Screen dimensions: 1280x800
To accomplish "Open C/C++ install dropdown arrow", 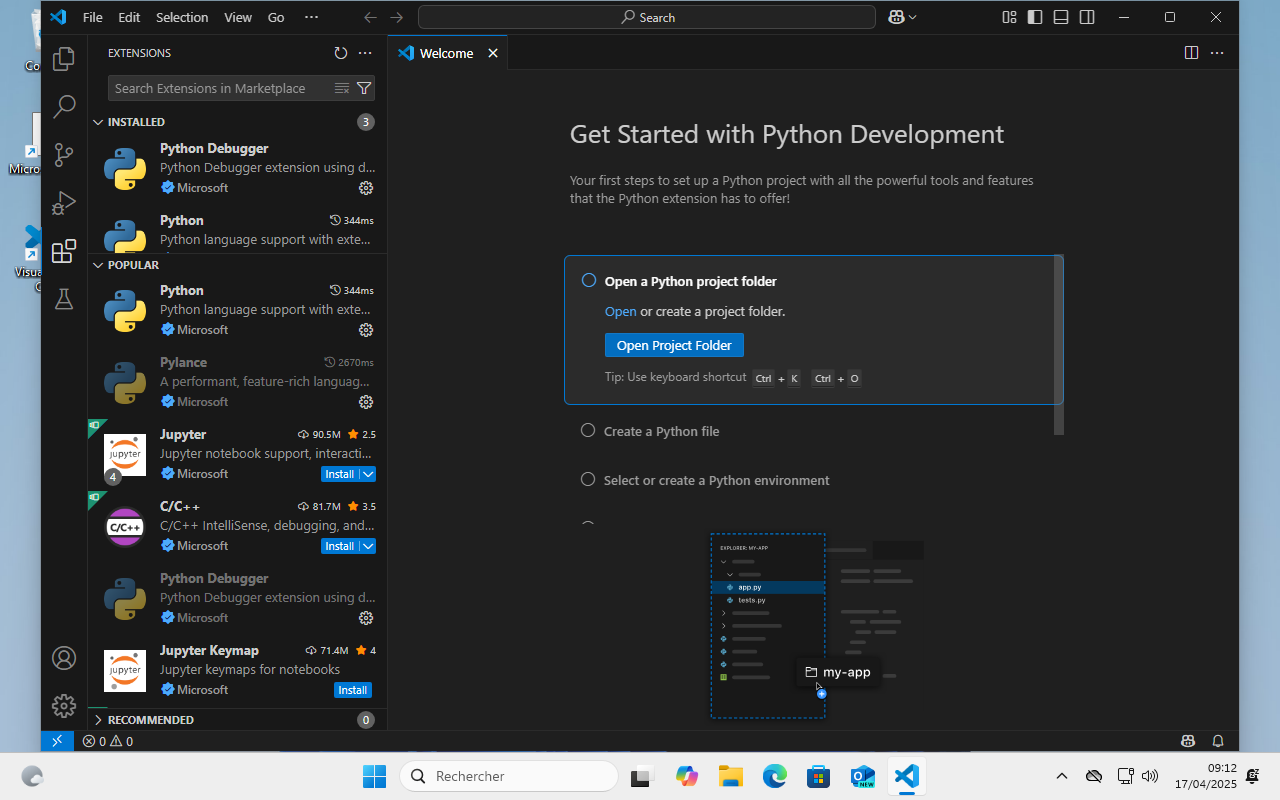I will [x=368, y=546].
